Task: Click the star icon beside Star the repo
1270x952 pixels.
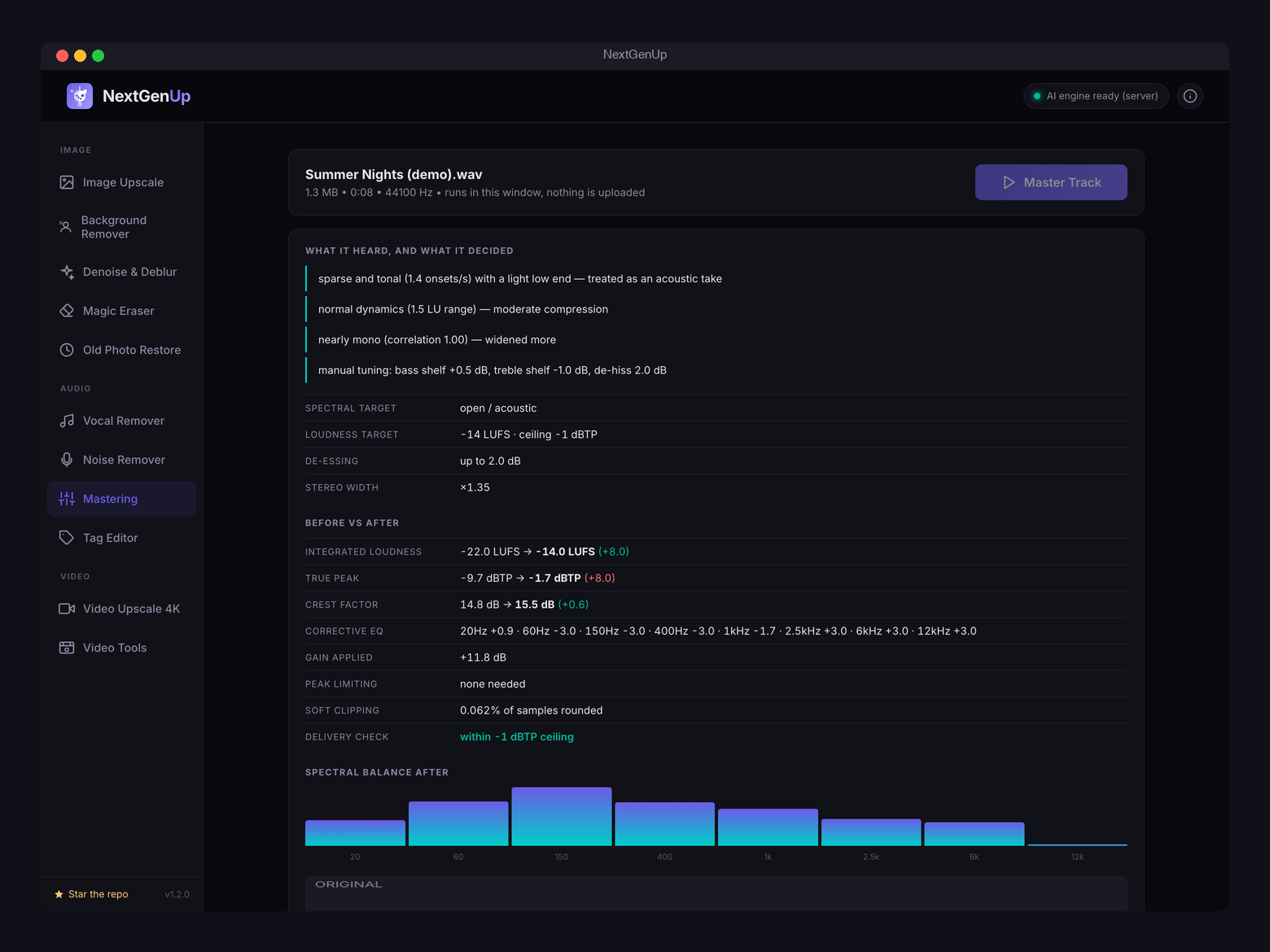Action: [59, 894]
